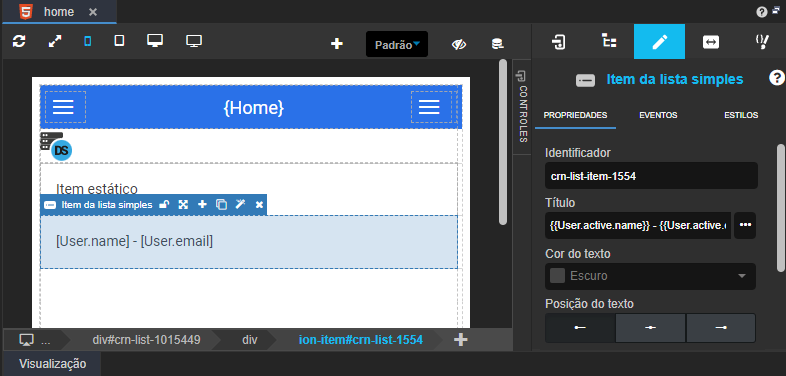Duplicate the selected simple list item
This screenshot has height=376, width=786.
221,204
